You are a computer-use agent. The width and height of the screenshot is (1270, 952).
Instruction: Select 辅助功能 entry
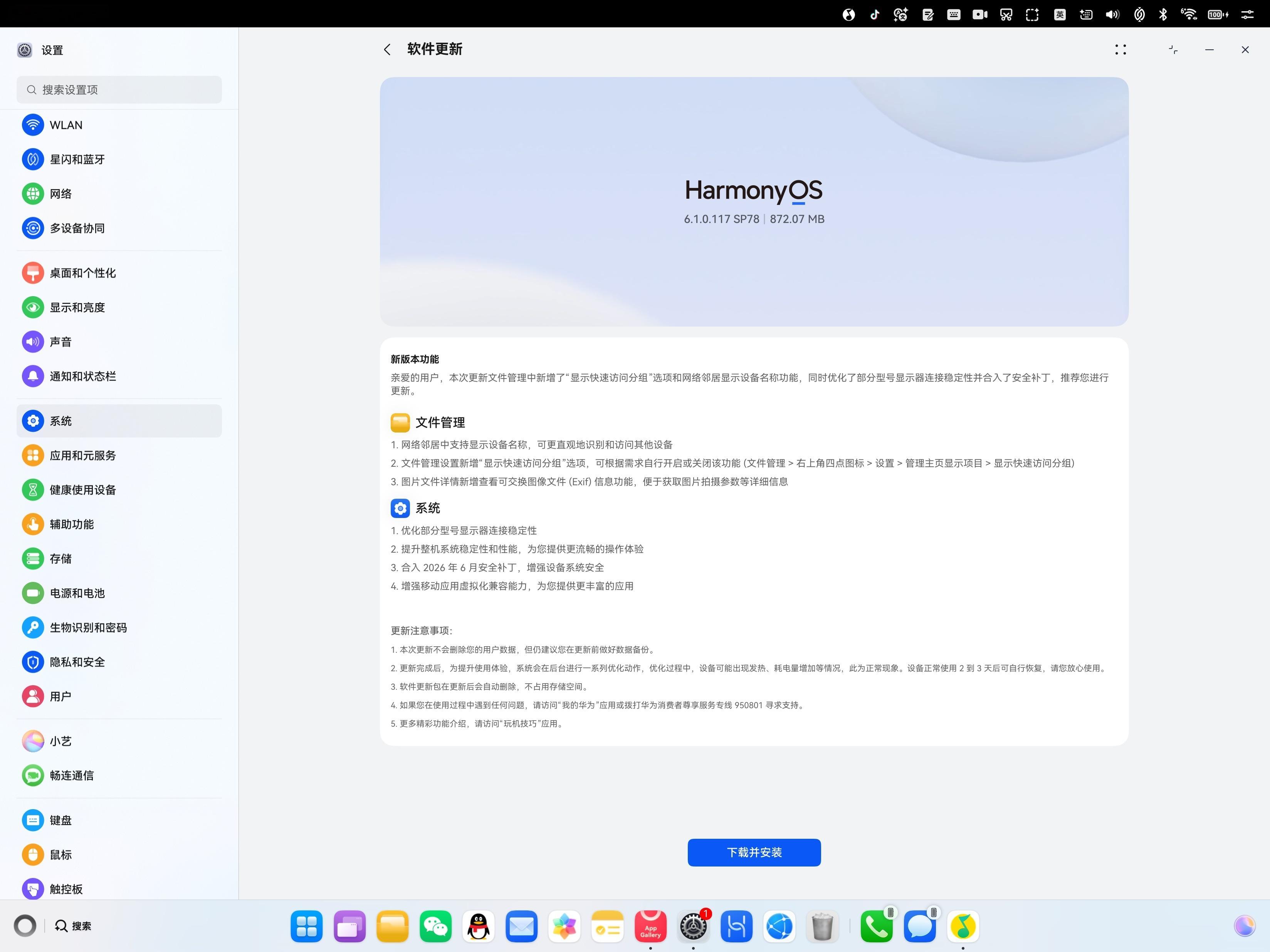(119, 525)
